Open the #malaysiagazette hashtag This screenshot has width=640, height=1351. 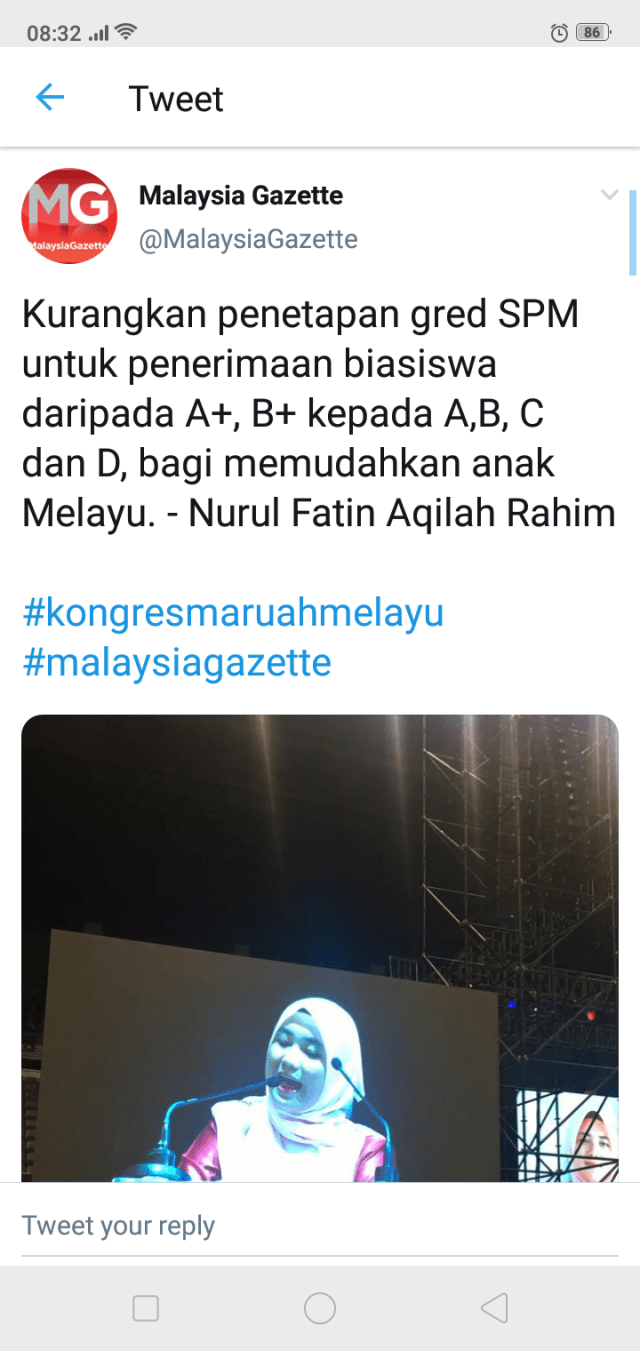[x=177, y=662]
